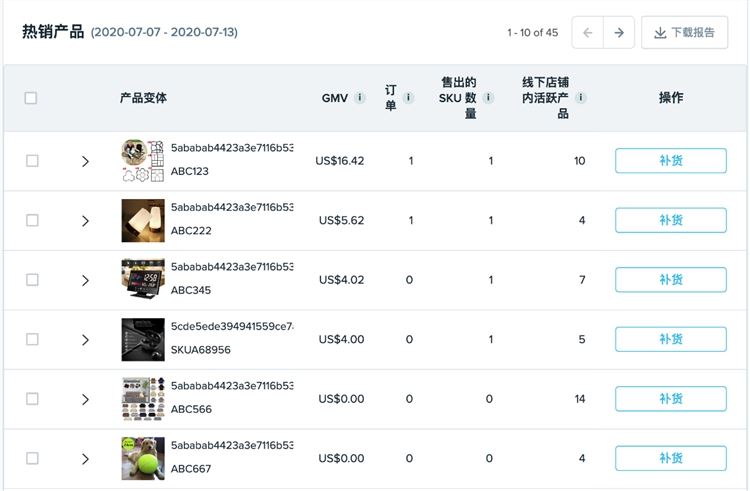Check the box for product ABC123
The image size is (750, 491).
[x=32, y=161]
